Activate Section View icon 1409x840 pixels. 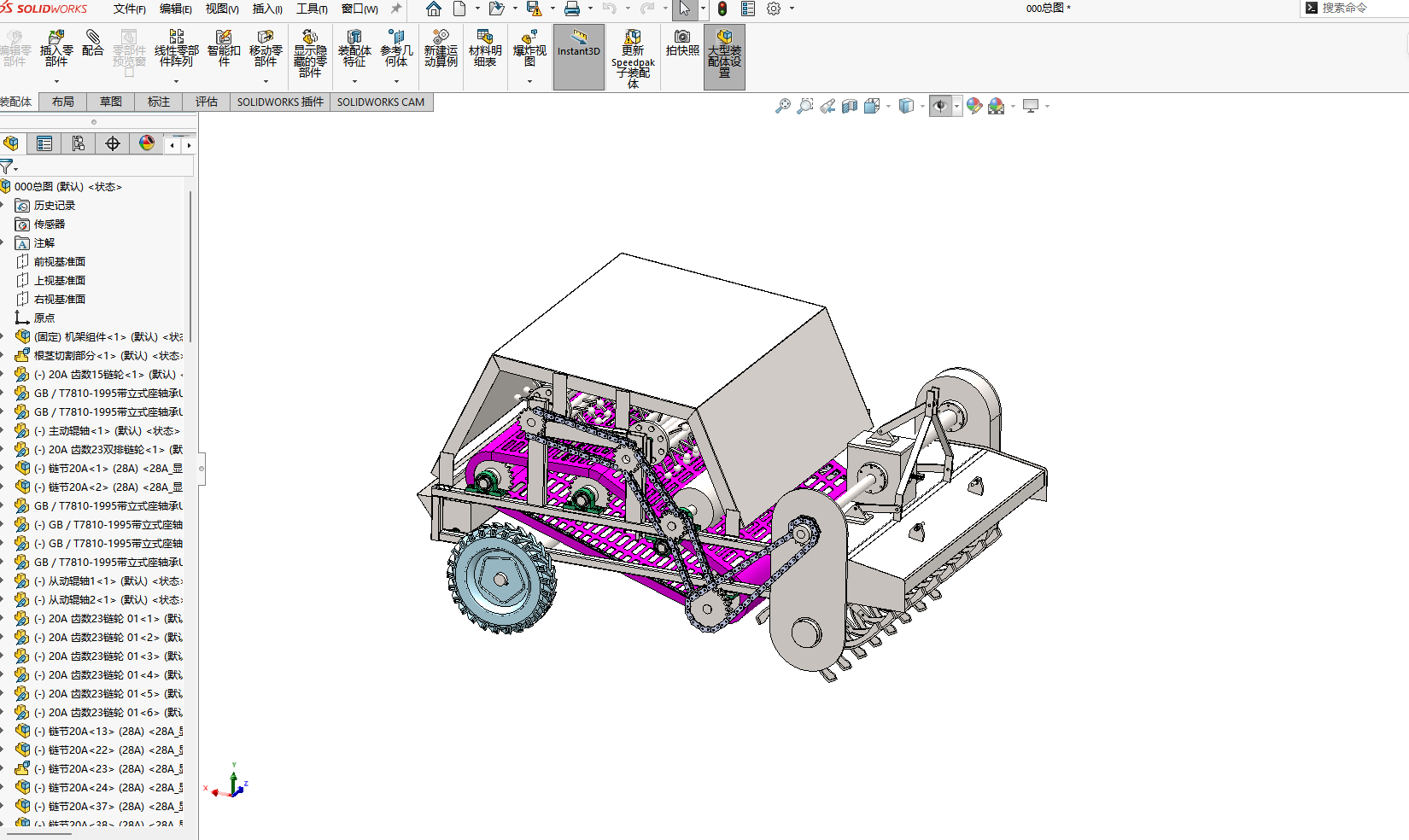(849, 106)
